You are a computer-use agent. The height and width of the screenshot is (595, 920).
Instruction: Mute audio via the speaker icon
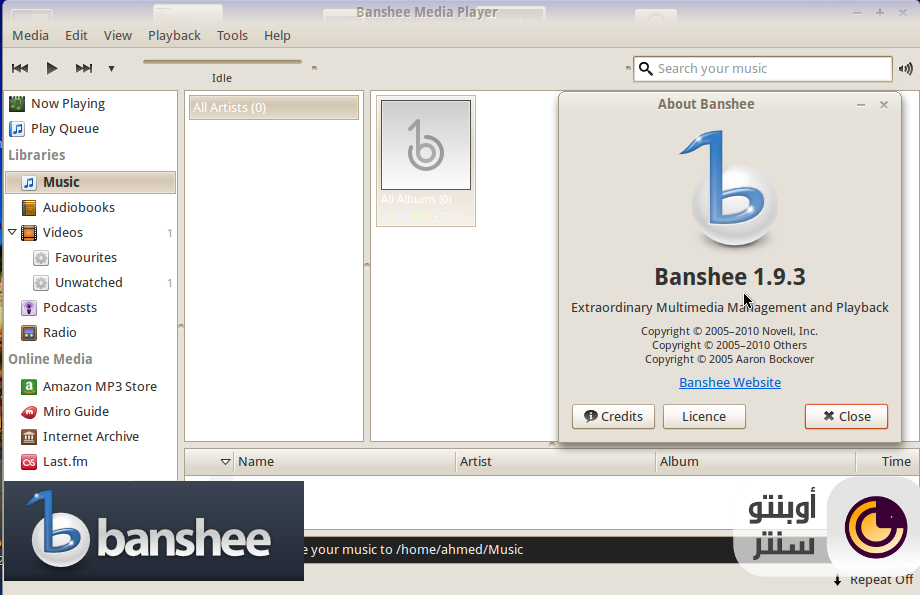[906, 68]
